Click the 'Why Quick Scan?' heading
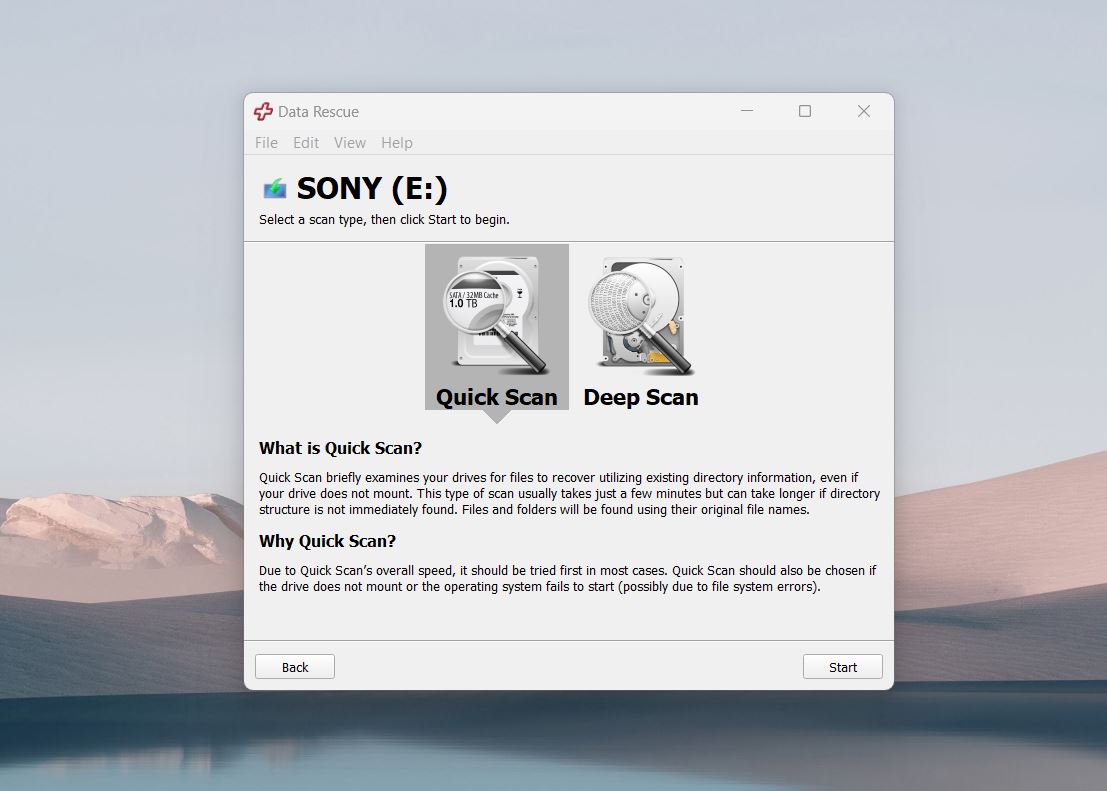 coord(327,541)
